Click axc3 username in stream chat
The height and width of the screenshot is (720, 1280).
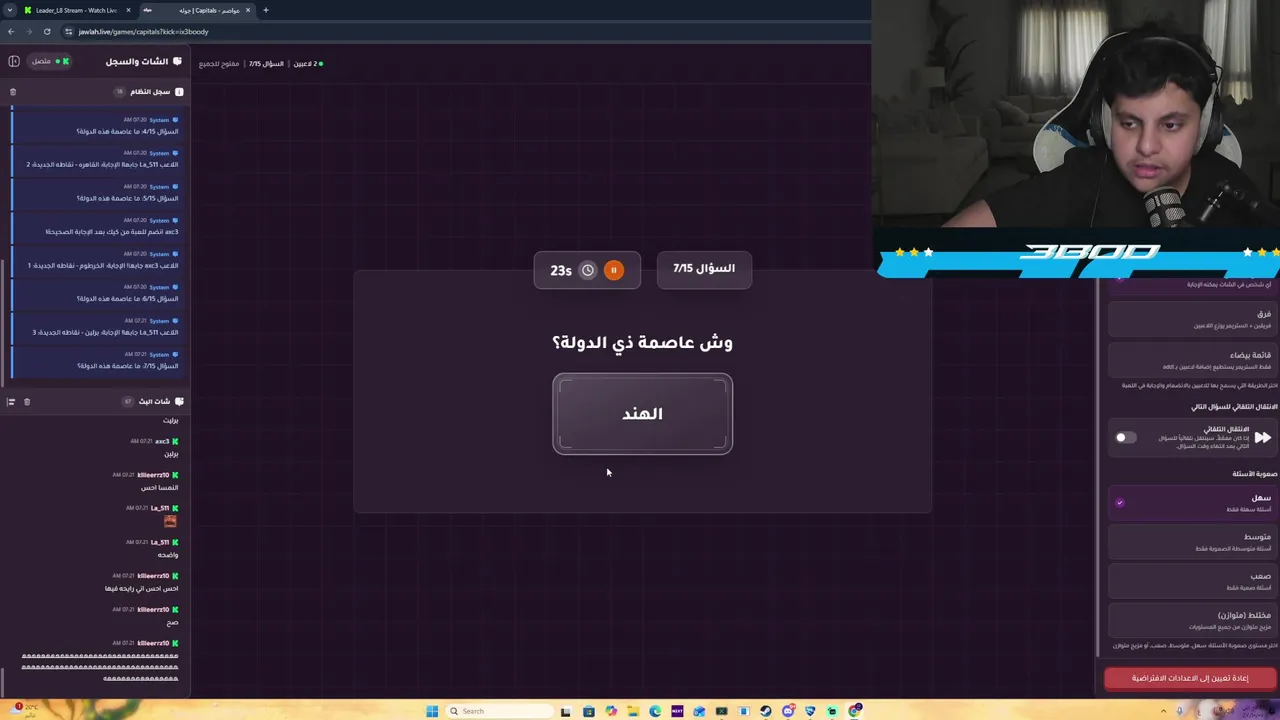click(162, 441)
